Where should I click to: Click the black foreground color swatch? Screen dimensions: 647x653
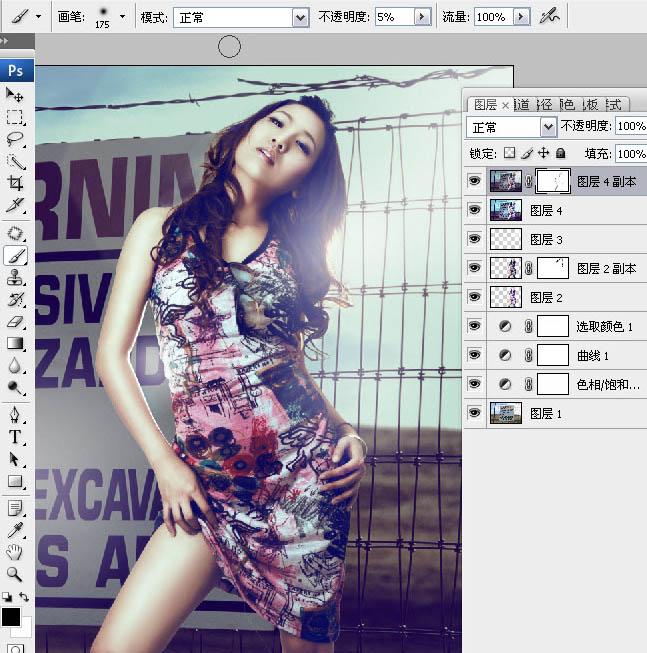(x=11, y=617)
